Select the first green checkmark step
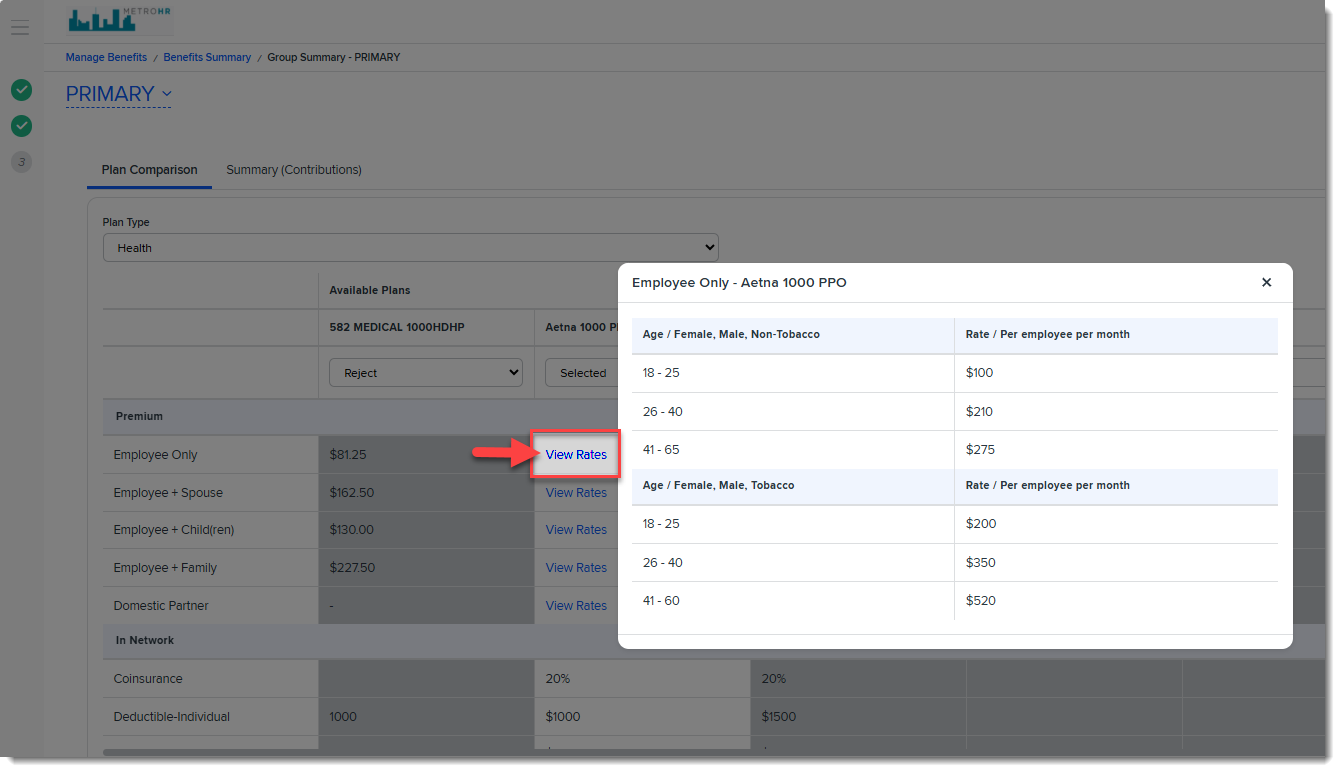Image resolution: width=1340 pixels, height=772 pixels. (21, 90)
